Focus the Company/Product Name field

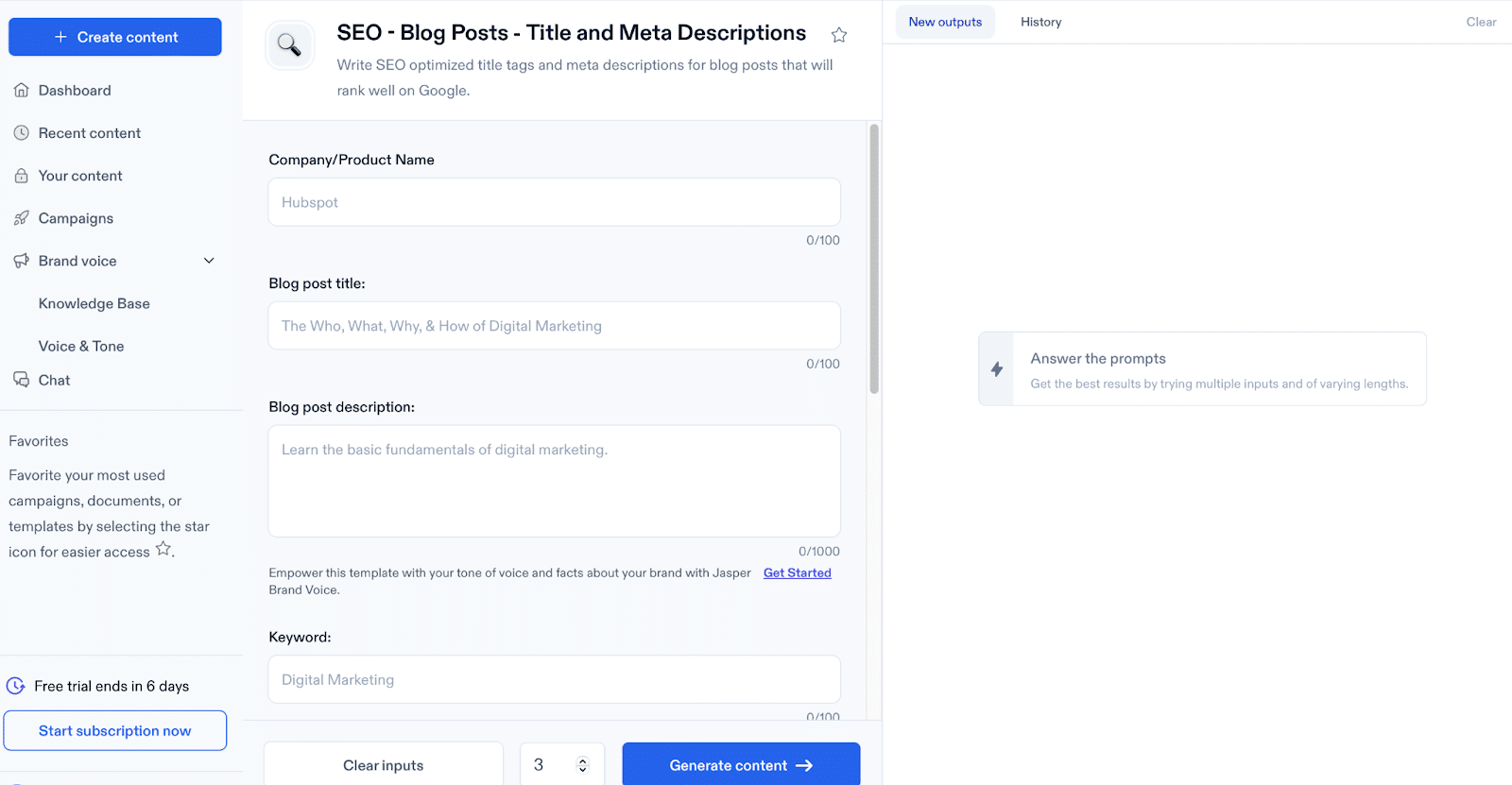pos(555,202)
